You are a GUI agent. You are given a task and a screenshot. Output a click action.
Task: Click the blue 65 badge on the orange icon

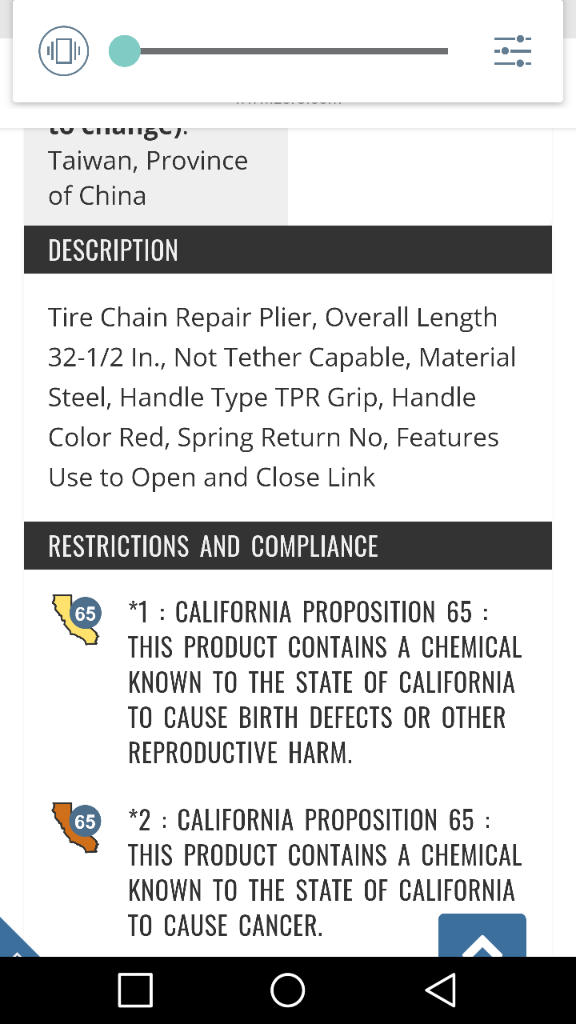86,822
